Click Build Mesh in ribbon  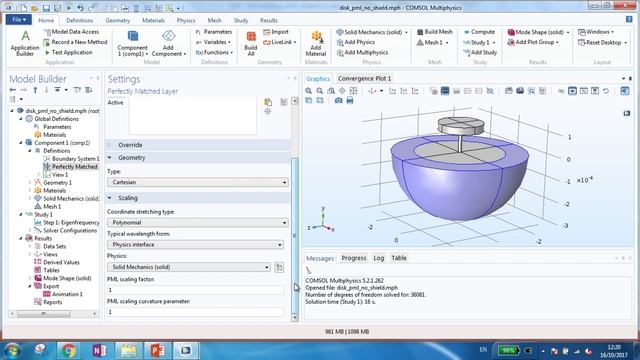point(435,32)
